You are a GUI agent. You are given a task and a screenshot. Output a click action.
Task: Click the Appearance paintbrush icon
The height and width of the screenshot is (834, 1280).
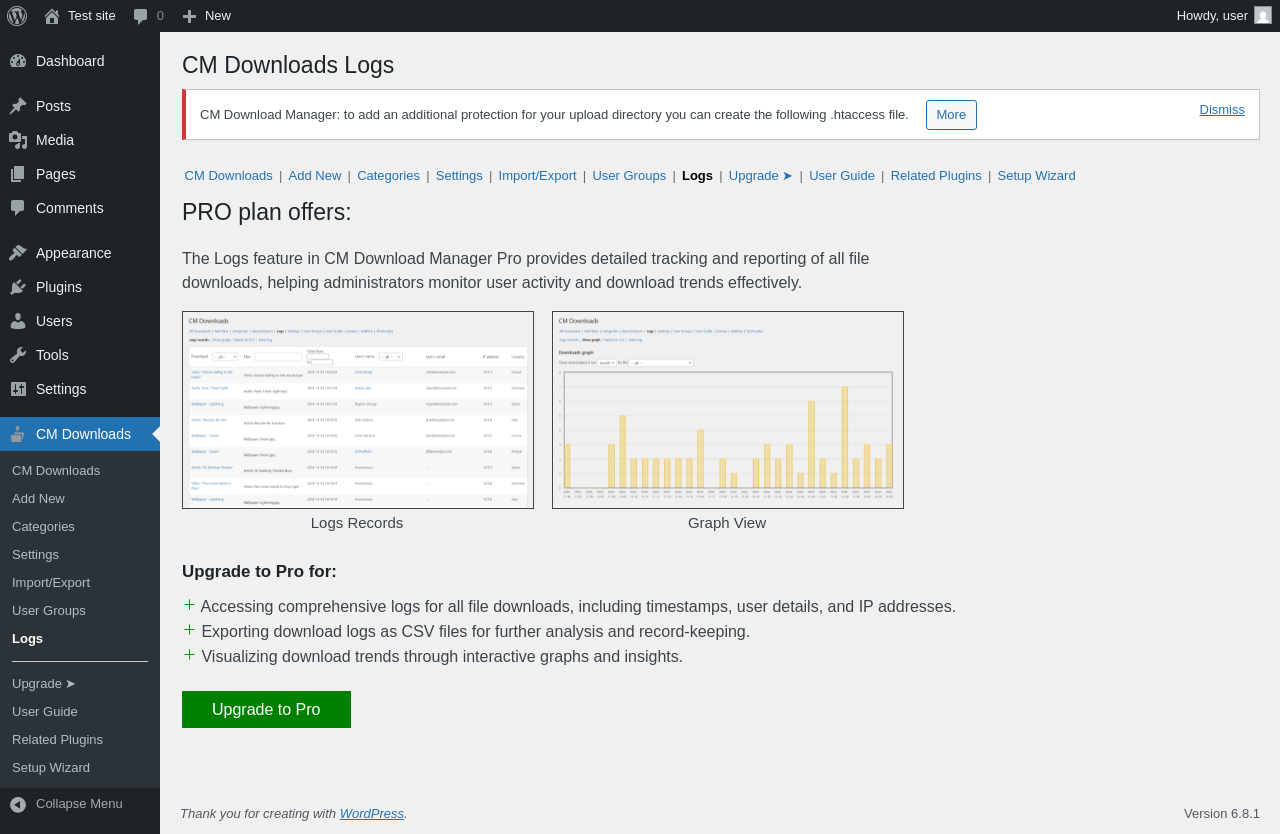(x=18, y=253)
